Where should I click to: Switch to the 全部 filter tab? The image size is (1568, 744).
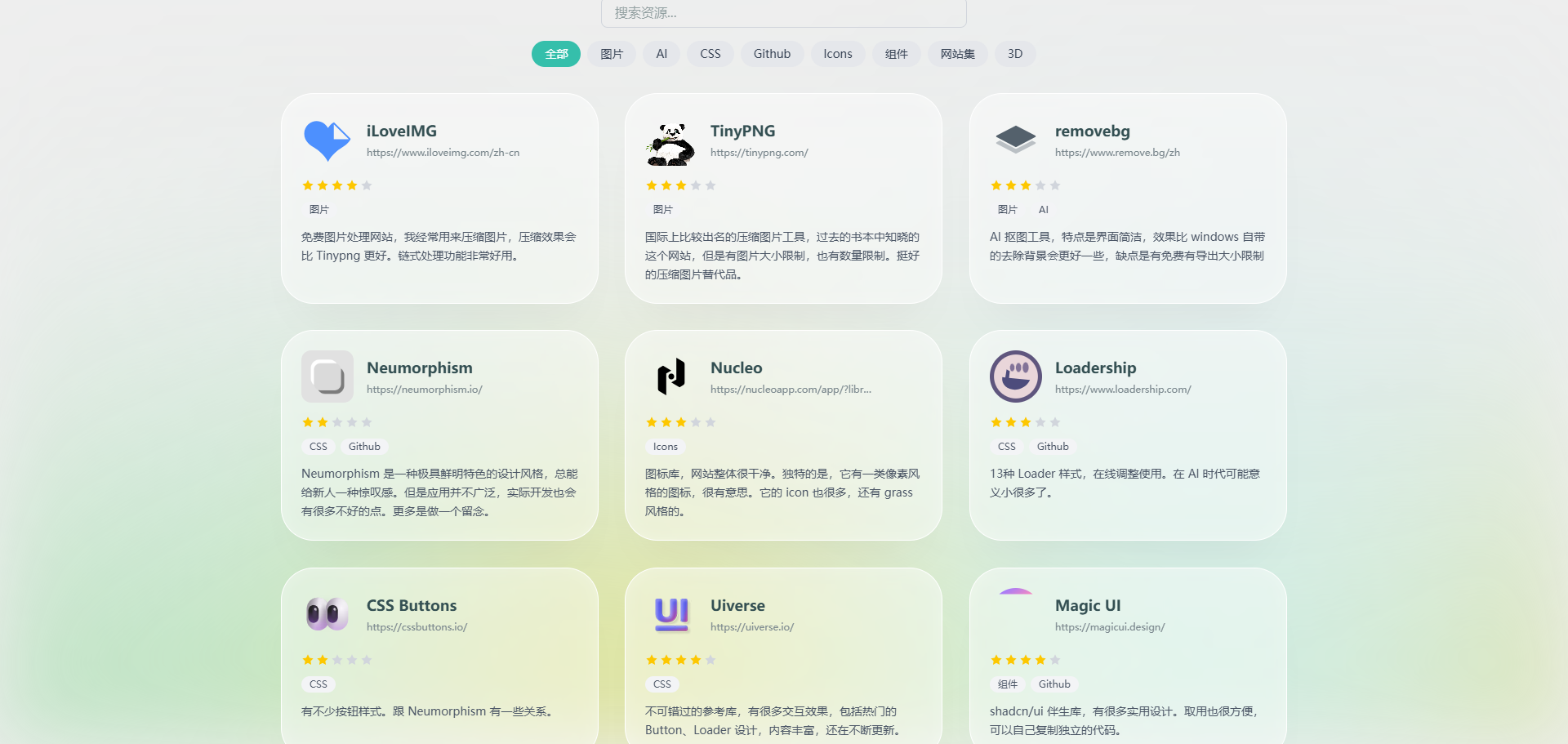pos(555,53)
